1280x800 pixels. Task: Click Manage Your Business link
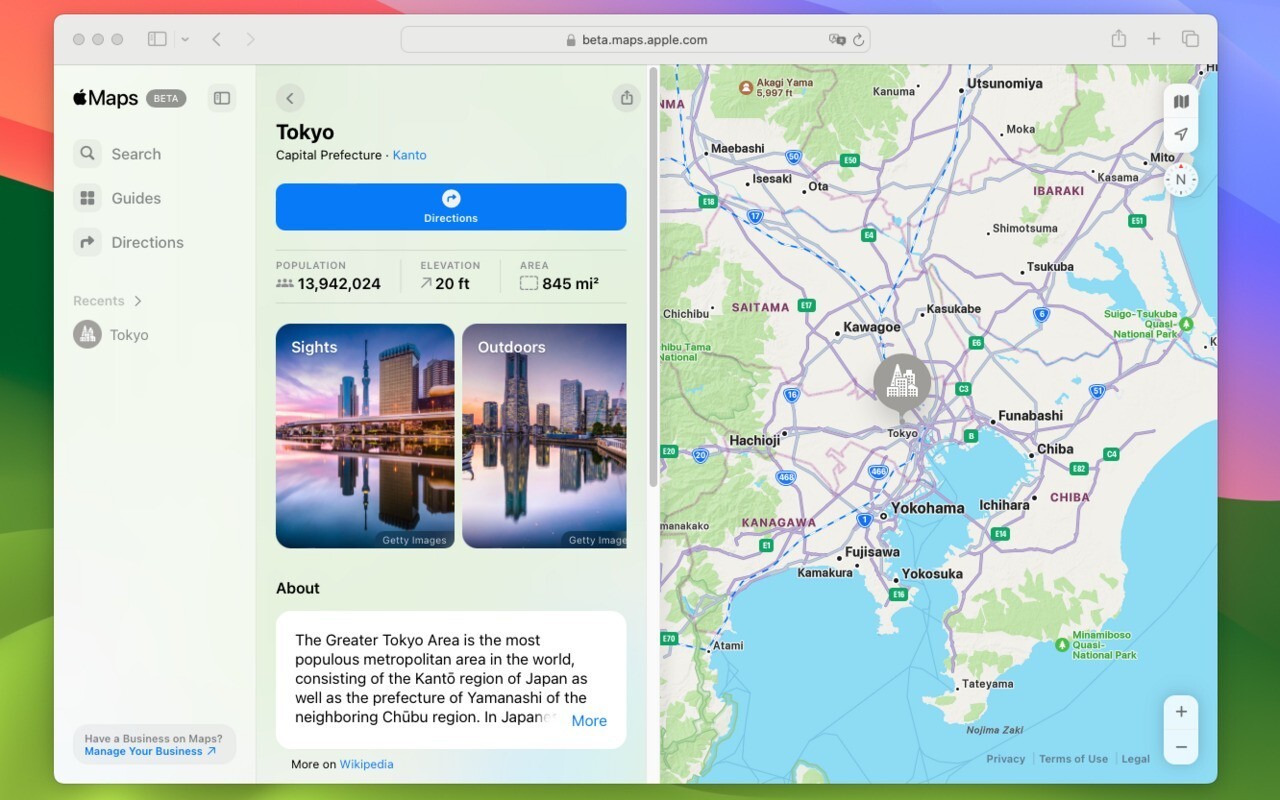click(x=150, y=752)
